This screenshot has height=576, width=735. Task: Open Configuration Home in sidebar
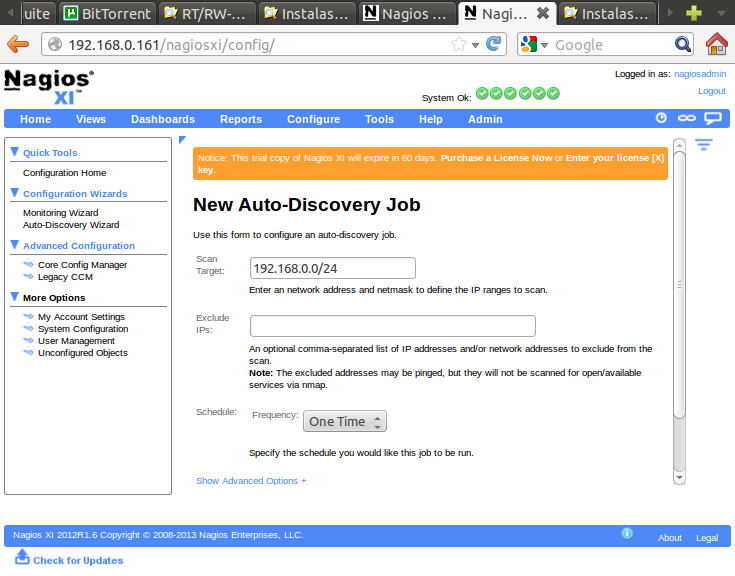pyautogui.click(x=65, y=173)
